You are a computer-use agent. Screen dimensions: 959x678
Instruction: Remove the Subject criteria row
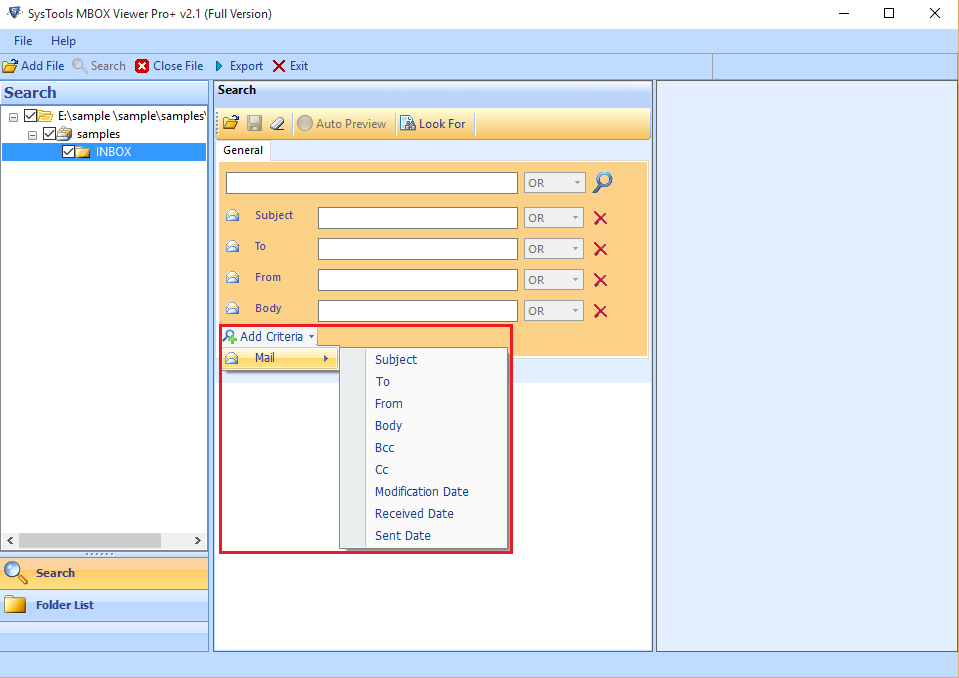click(x=601, y=218)
